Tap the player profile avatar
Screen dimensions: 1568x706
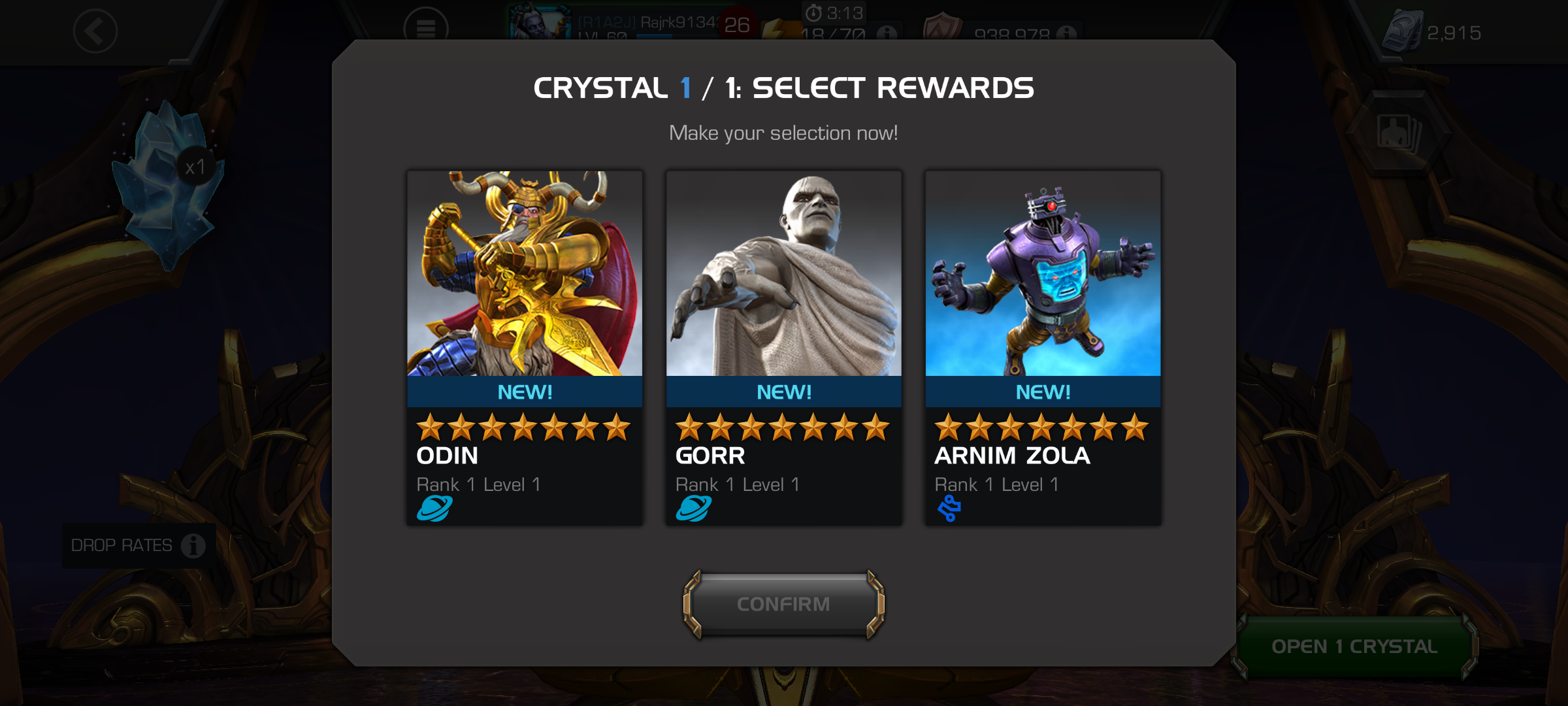539,21
